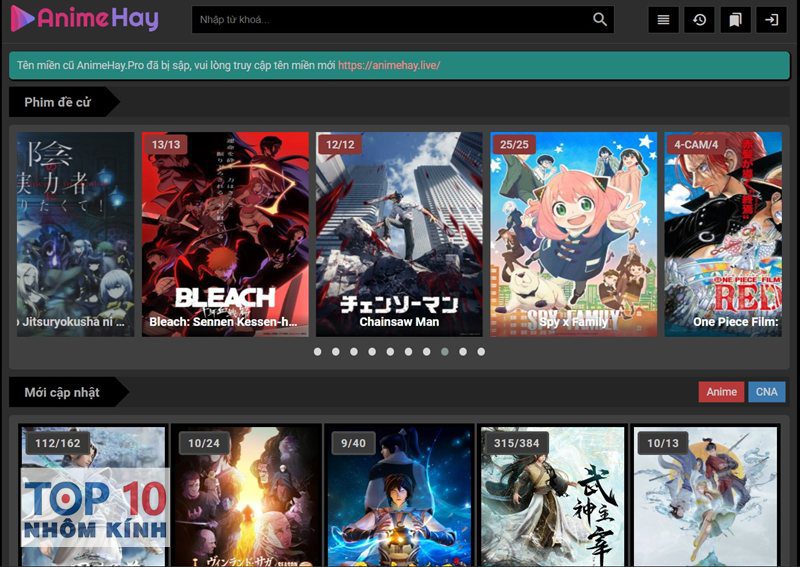Open the 112/162 episode card
This screenshot has height=567, width=800.
click(93, 496)
